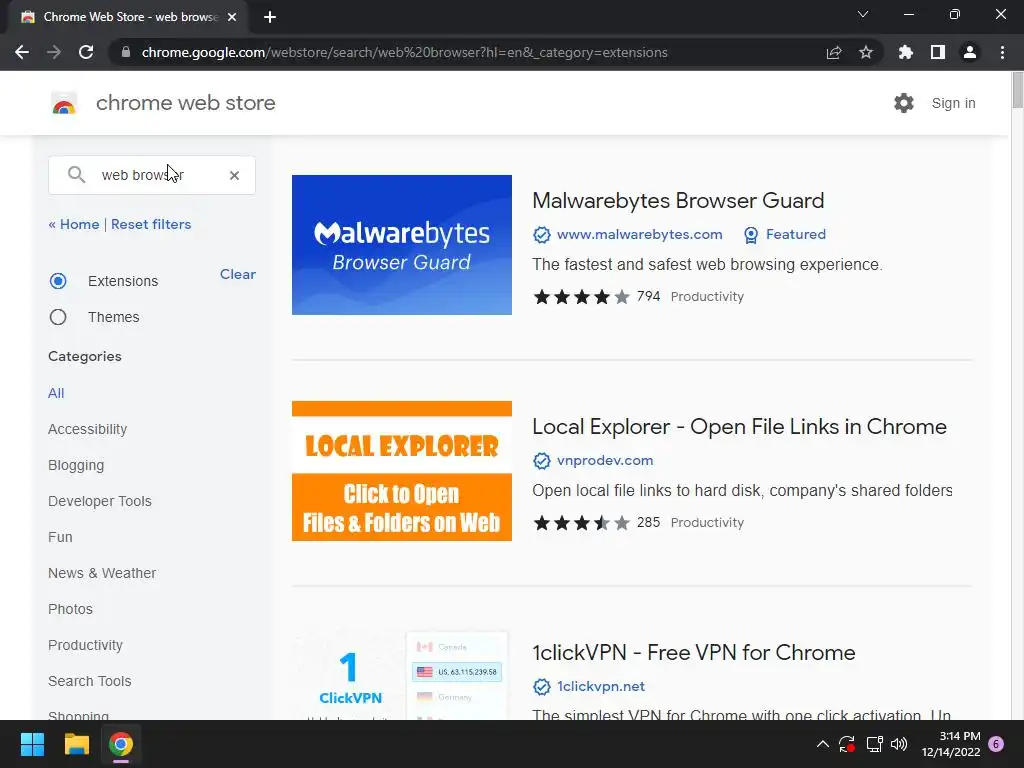Open Web Store settings gear

tap(904, 103)
